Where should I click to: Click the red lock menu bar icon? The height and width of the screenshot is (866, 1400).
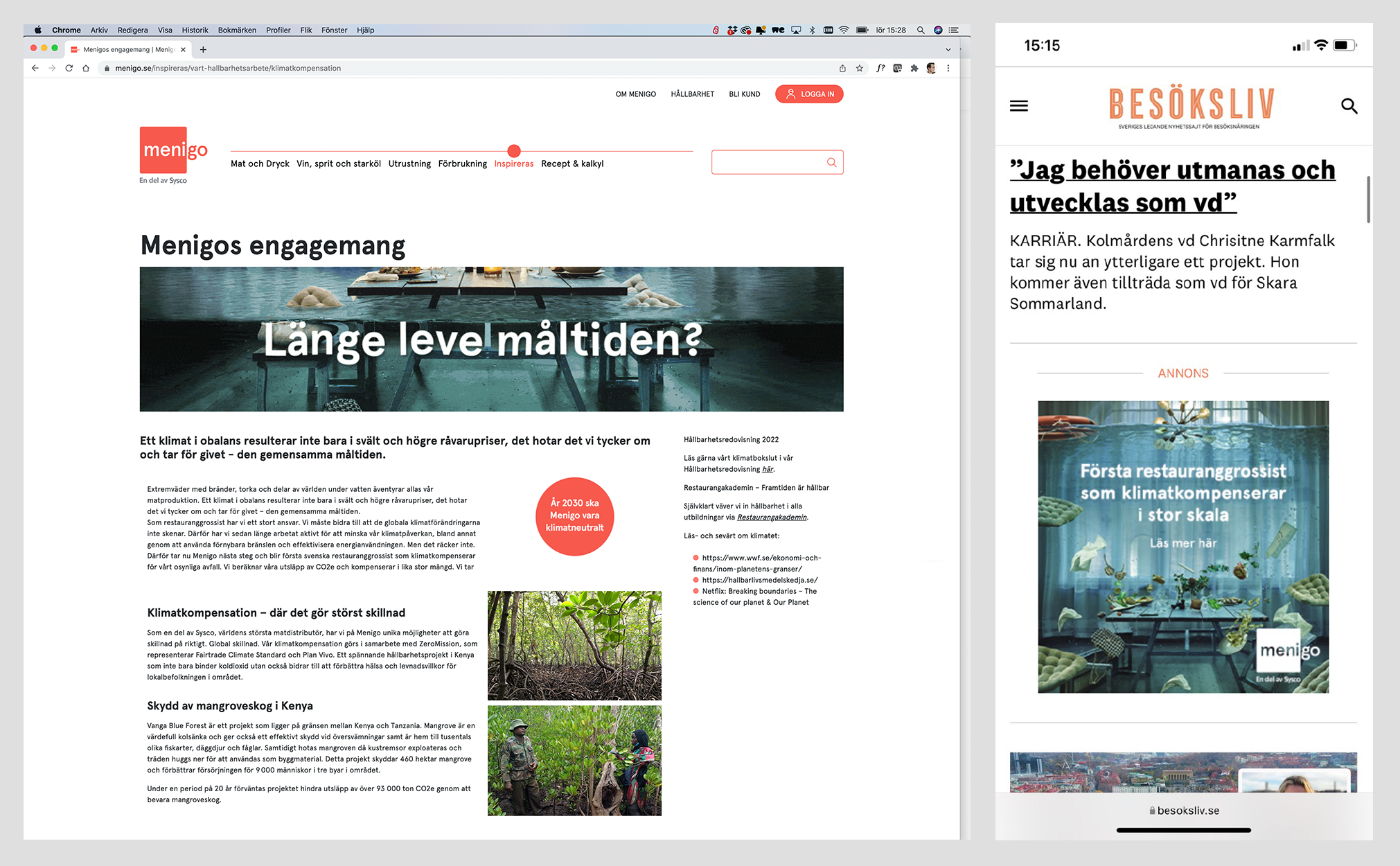(x=716, y=30)
